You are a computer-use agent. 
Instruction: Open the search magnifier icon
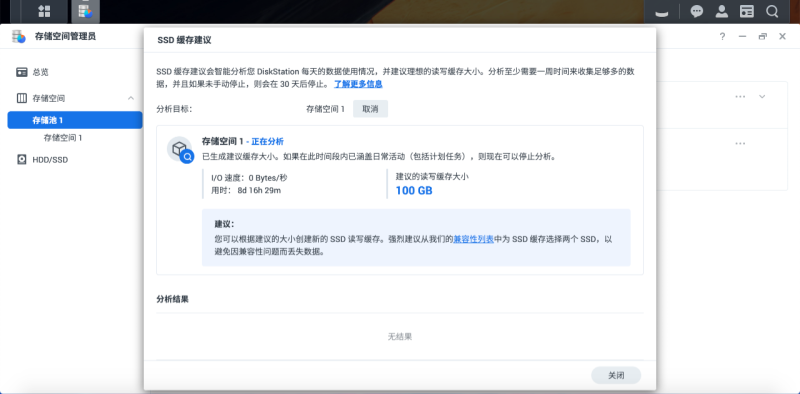(x=772, y=11)
